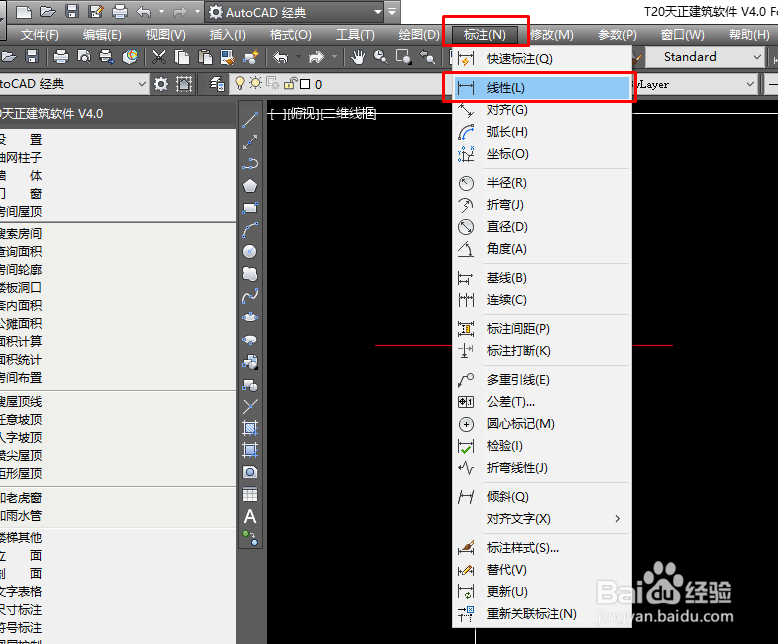Click the Paste clipboard icon
This screenshot has width=778, height=644.
[x=205, y=57]
